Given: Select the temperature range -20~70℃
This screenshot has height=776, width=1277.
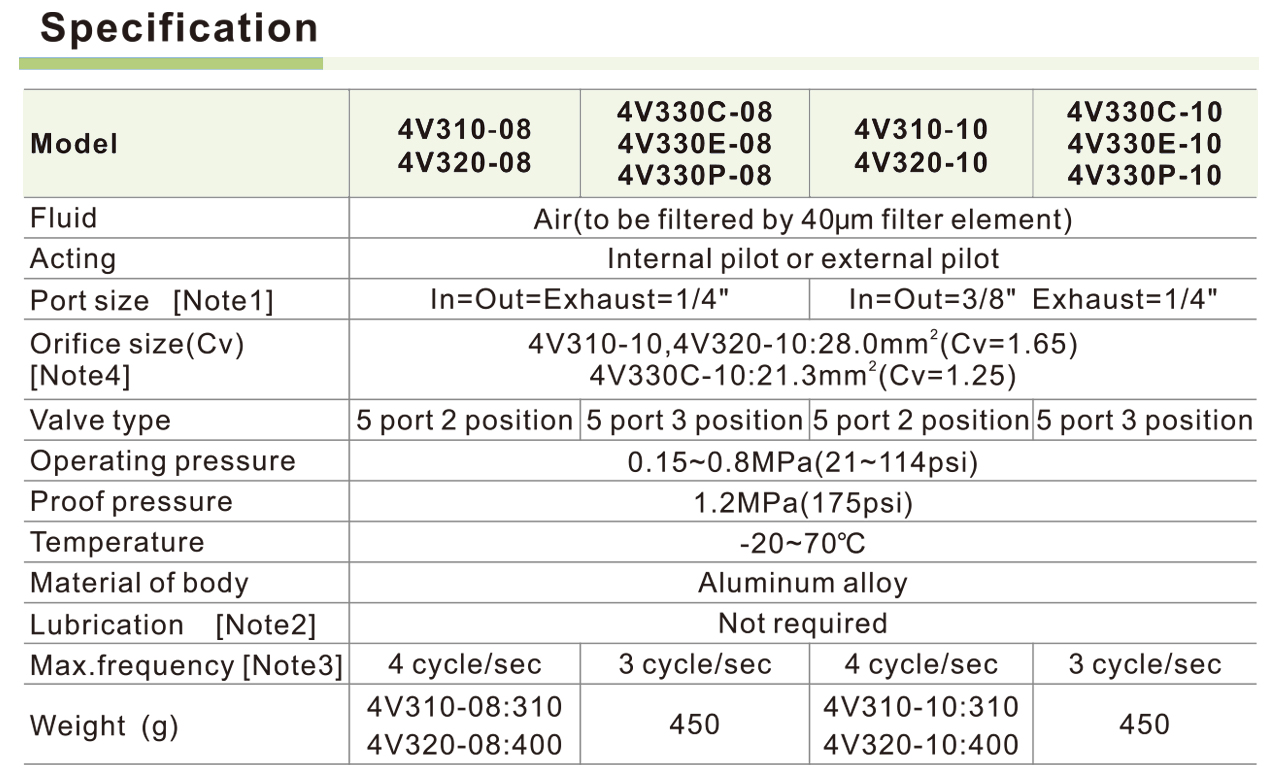Looking at the screenshot, I should 803,543.
